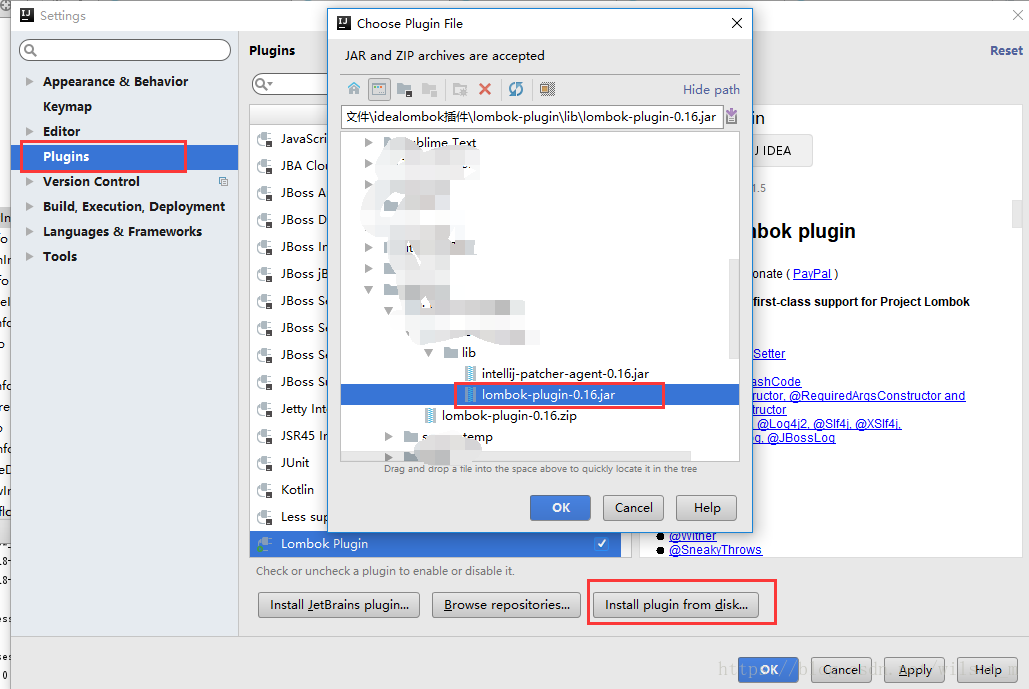The width and height of the screenshot is (1029, 689).
Task: Expand Appearance & Behavior settings group
Action: click(x=29, y=81)
